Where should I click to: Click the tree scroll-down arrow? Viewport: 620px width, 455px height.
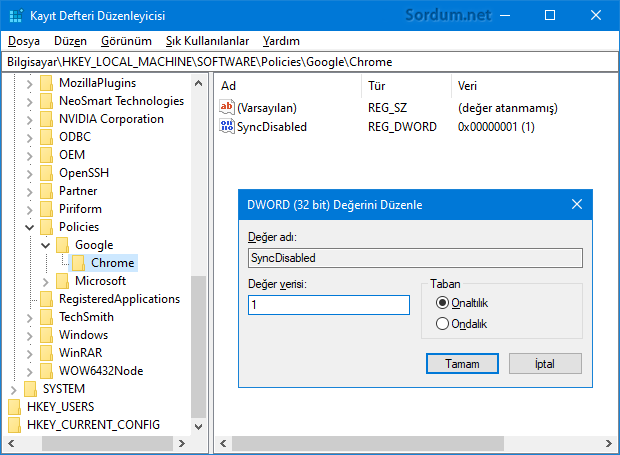[x=198, y=427]
